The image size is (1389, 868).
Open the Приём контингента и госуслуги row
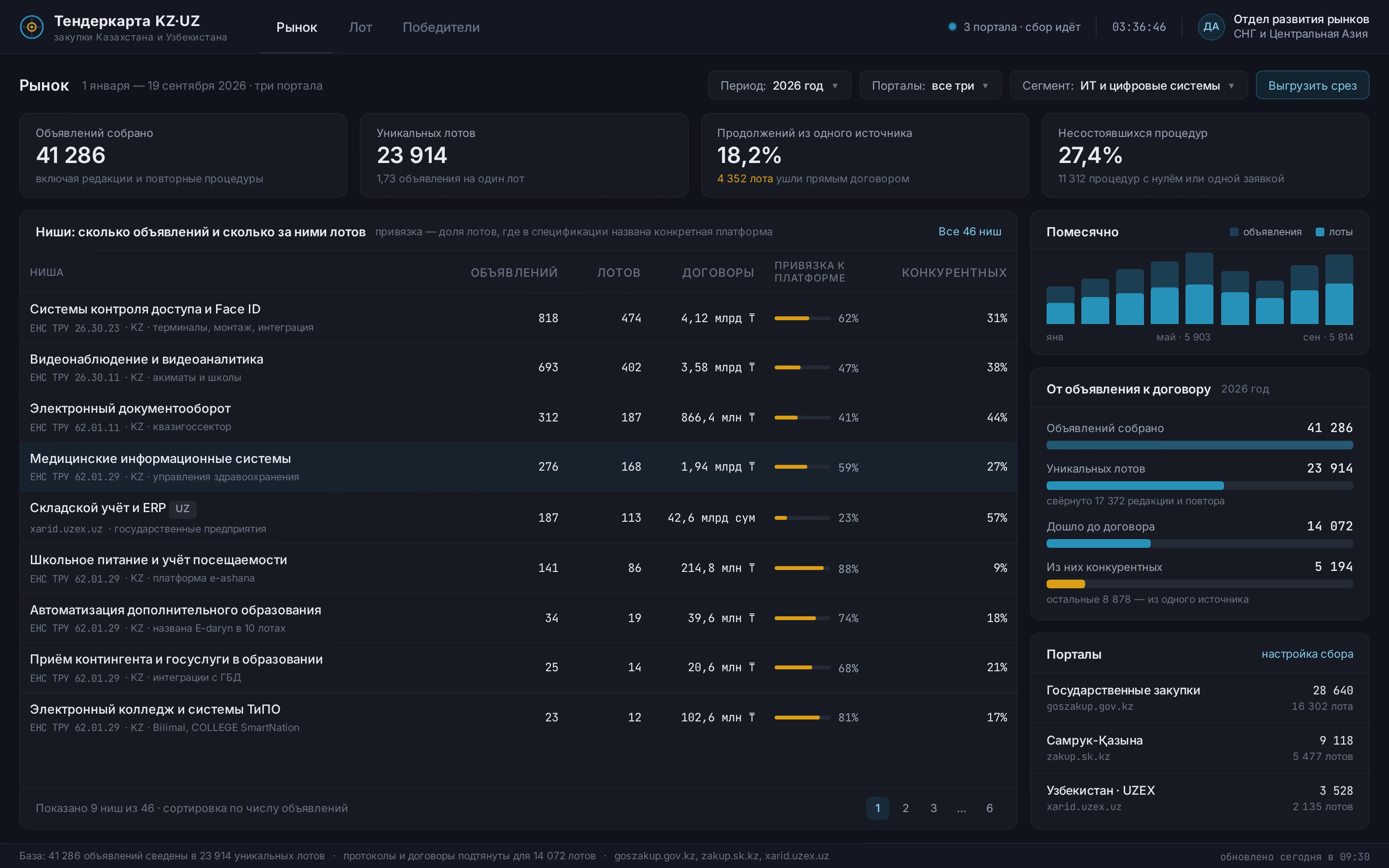[518, 668]
